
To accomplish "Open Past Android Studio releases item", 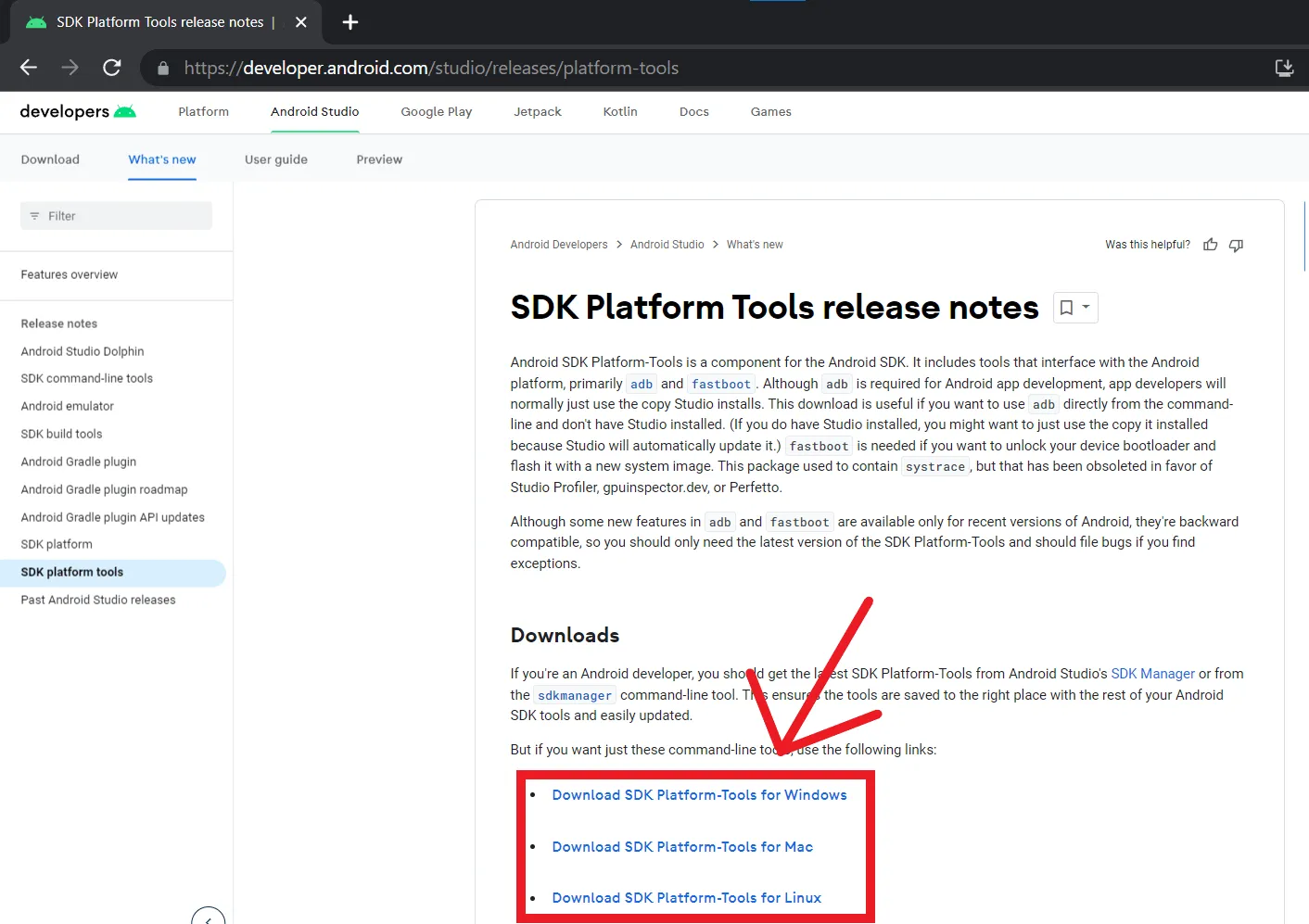I will (x=98, y=600).
